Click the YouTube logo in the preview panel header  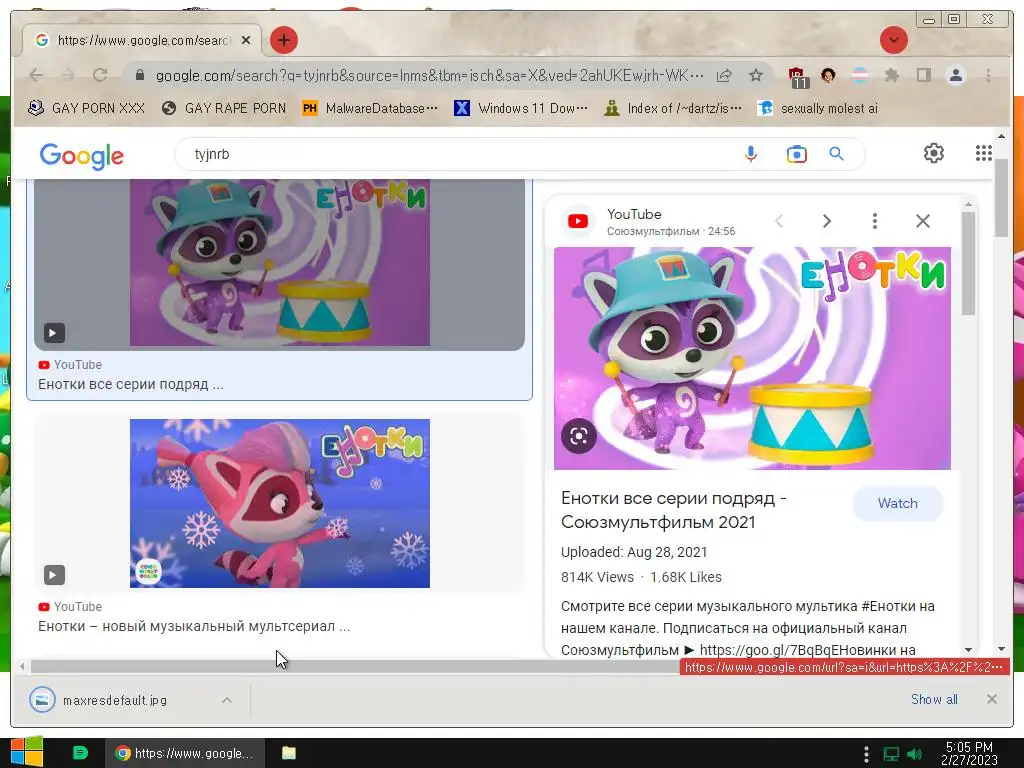coord(578,221)
